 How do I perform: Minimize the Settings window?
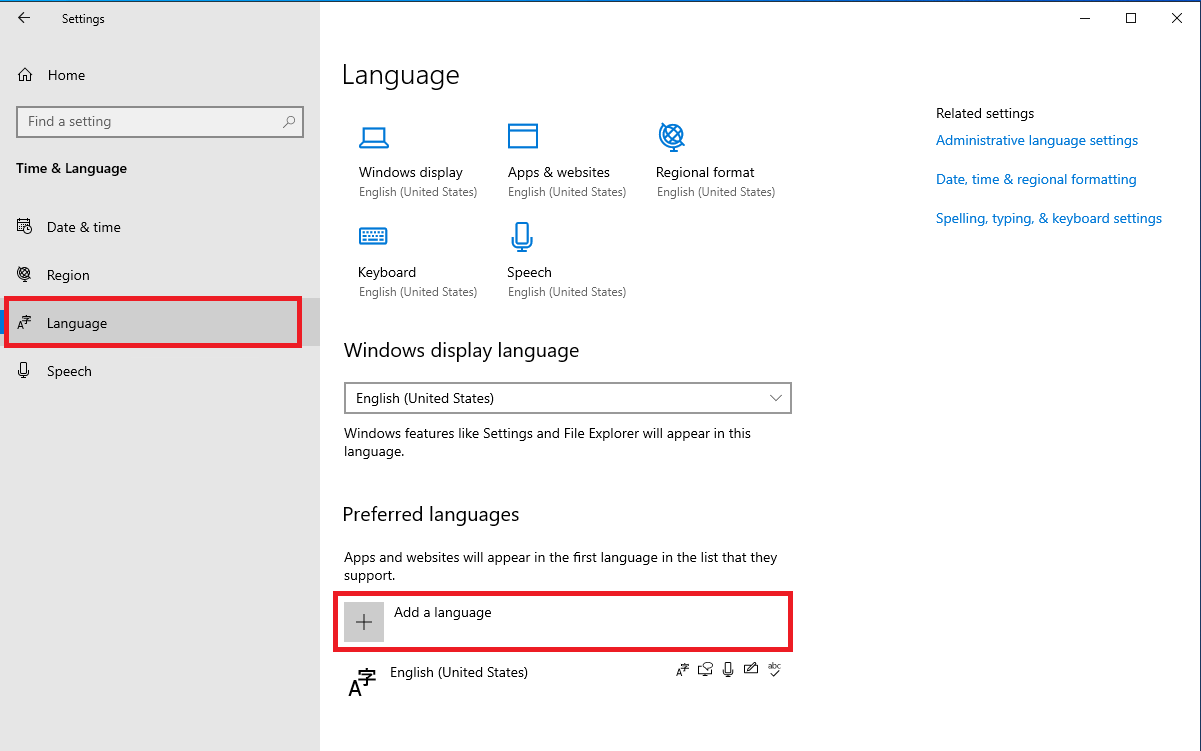[x=1085, y=18]
